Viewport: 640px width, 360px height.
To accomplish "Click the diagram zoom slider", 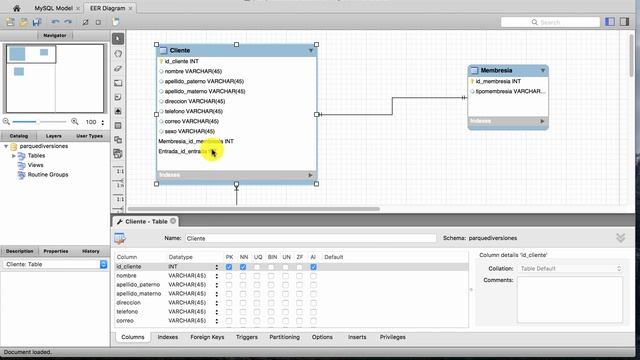I will click(x=39, y=122).
